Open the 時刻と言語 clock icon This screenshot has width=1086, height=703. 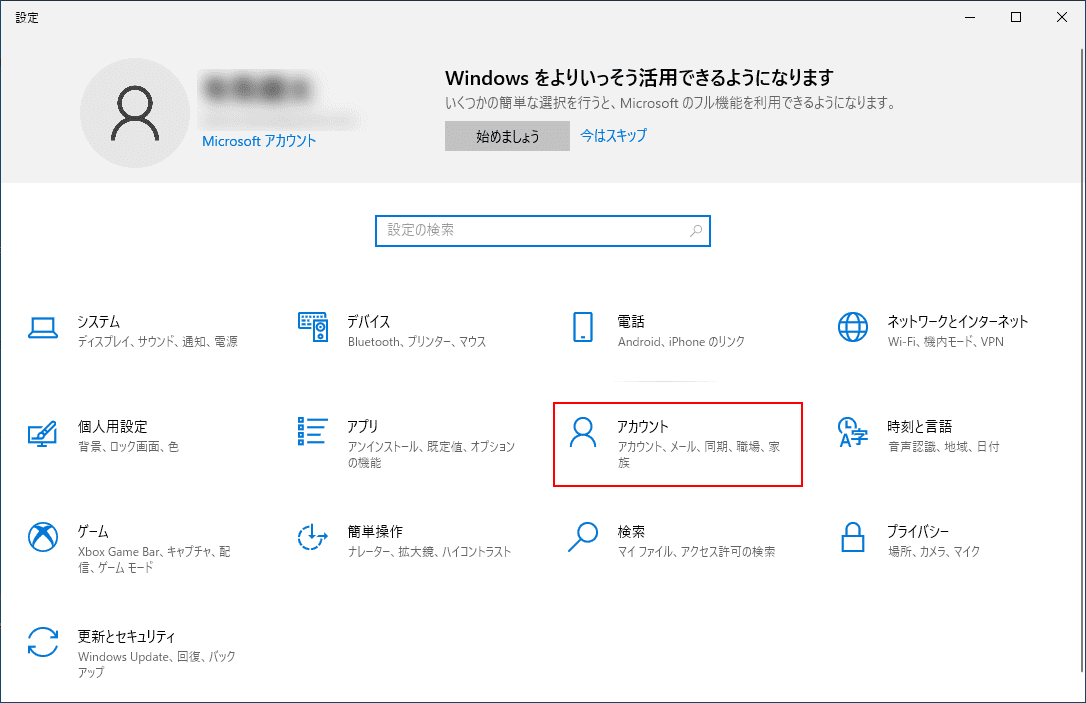(853, 432)
